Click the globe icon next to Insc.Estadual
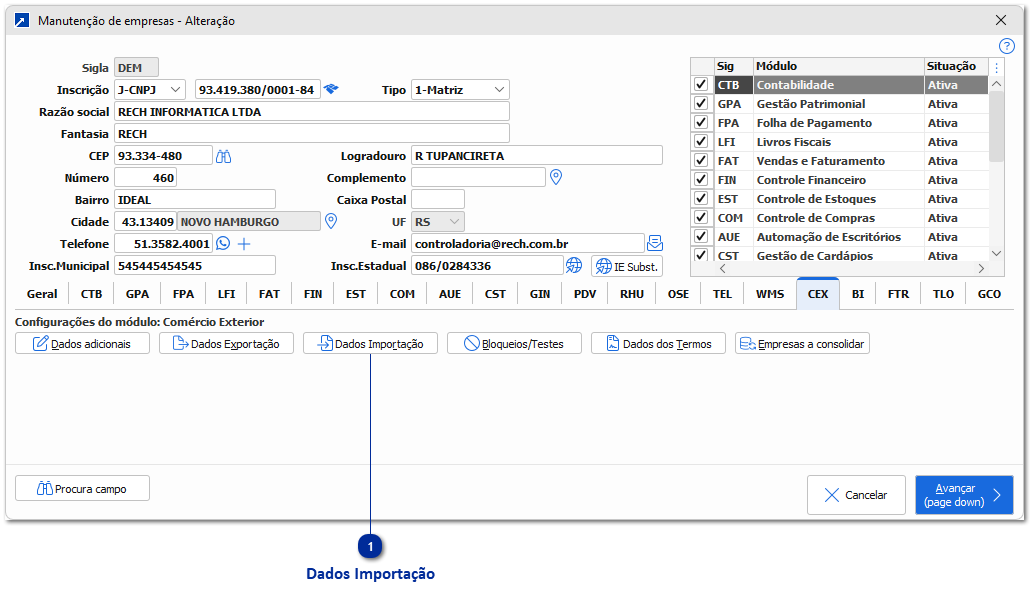This screenshot has height=600, width=1033. [x=574, y=265]
